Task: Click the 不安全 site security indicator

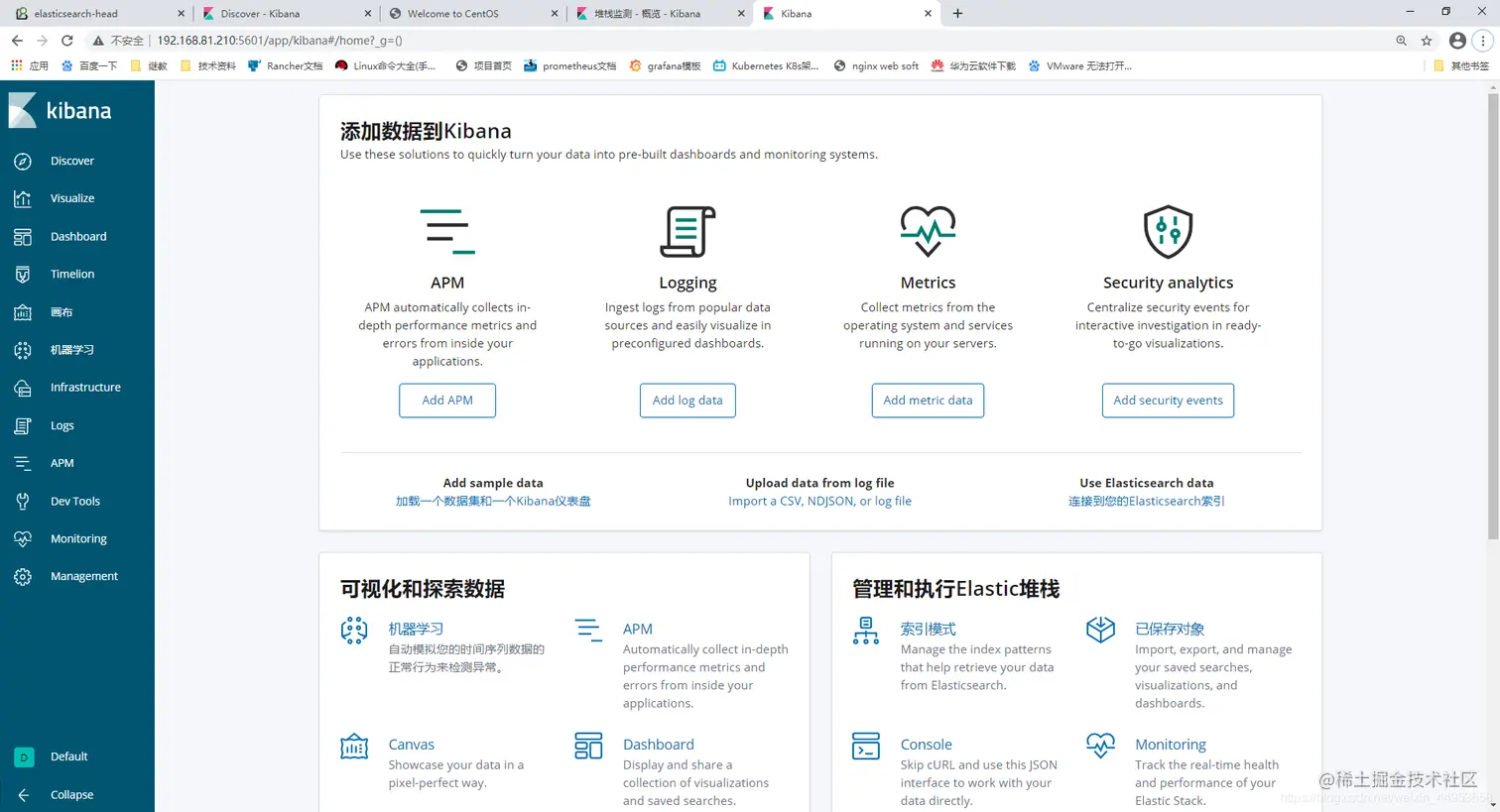Action: (117, 41)
